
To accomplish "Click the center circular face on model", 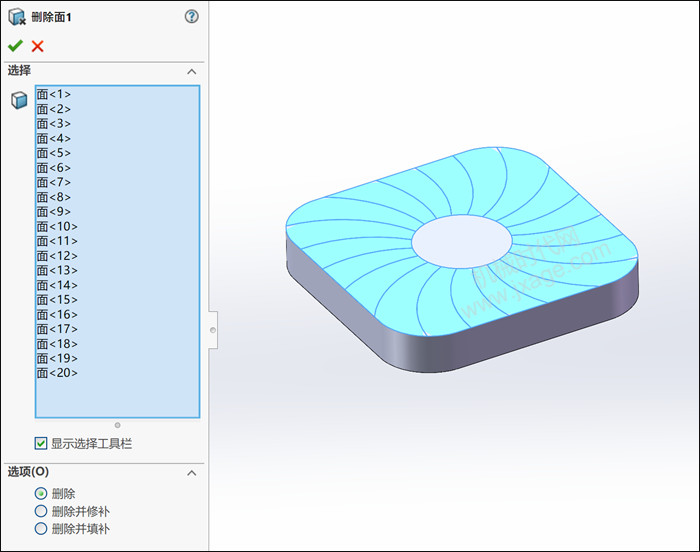I will (461, 240).
